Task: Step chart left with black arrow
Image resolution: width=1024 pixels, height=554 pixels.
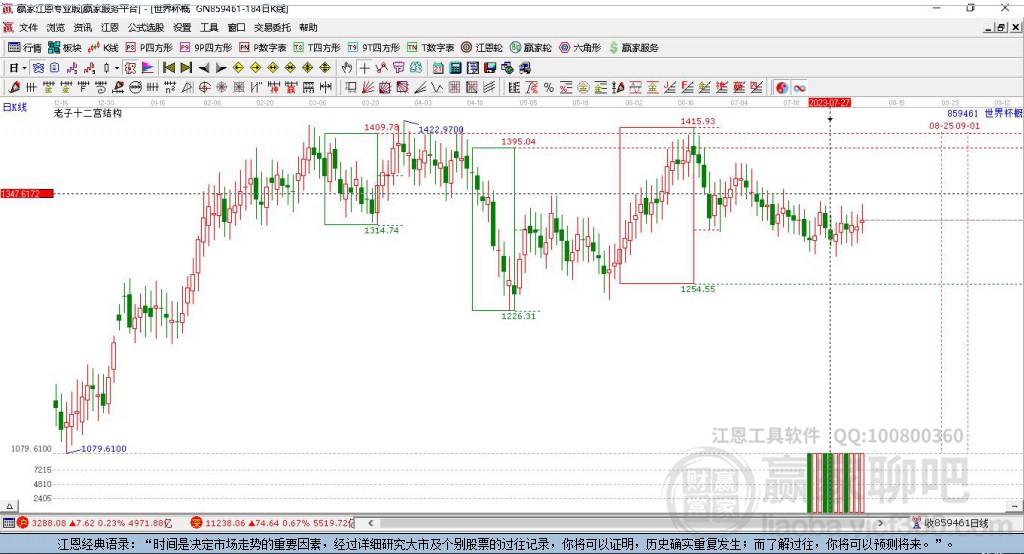Action: [204, 68]
